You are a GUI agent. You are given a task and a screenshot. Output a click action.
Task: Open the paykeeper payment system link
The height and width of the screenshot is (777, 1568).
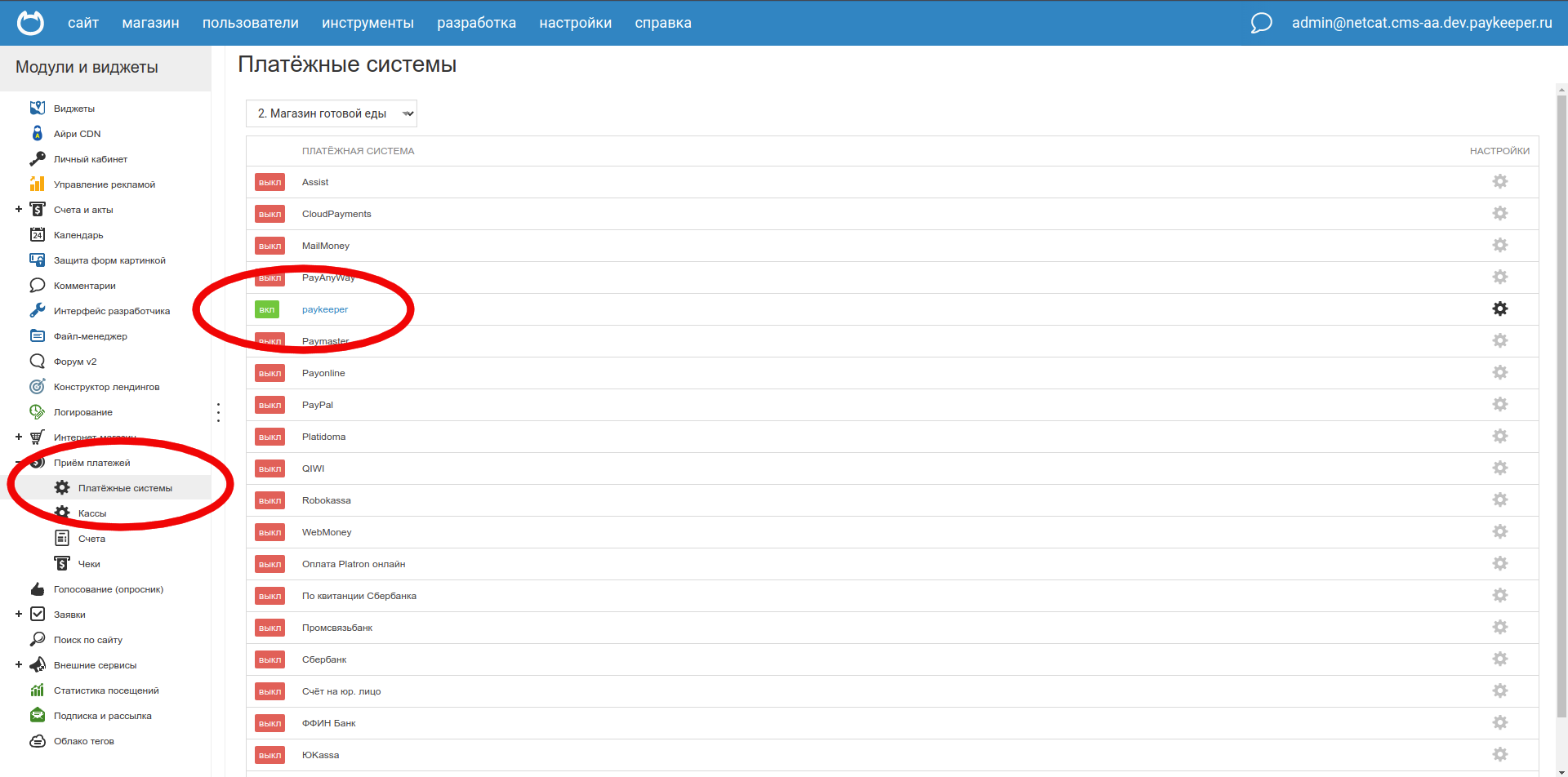point(325,310)
